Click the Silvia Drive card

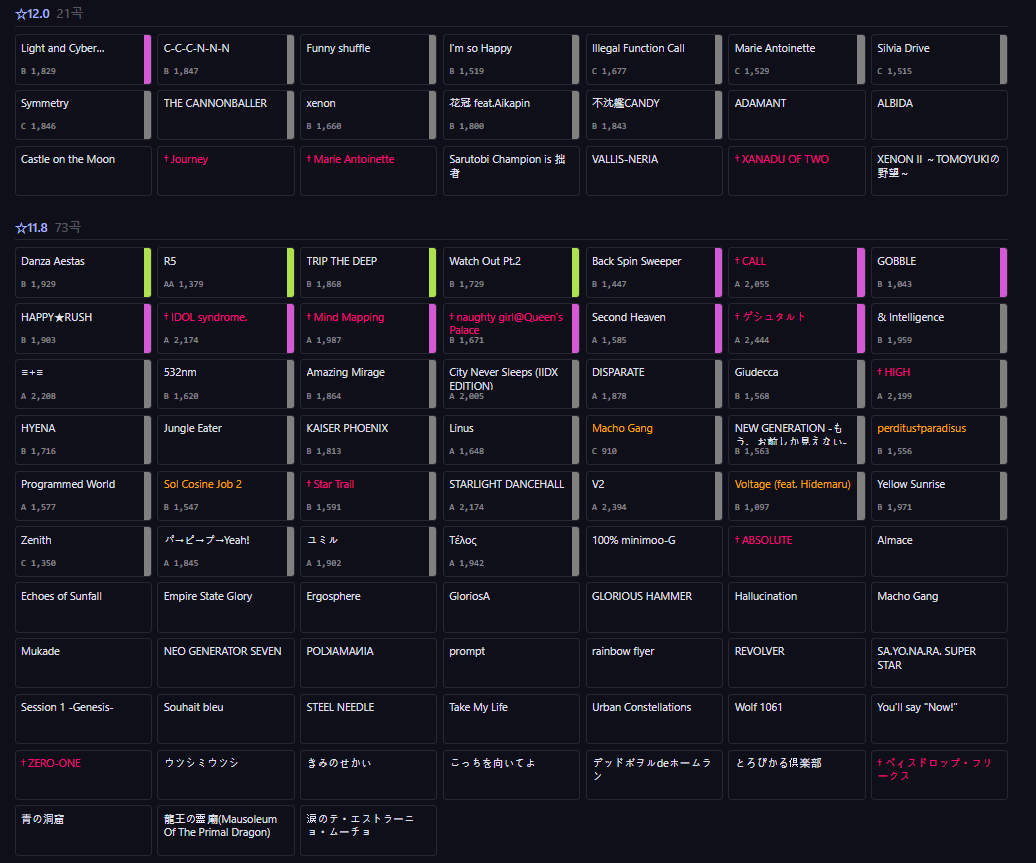(x=940, y=59)
